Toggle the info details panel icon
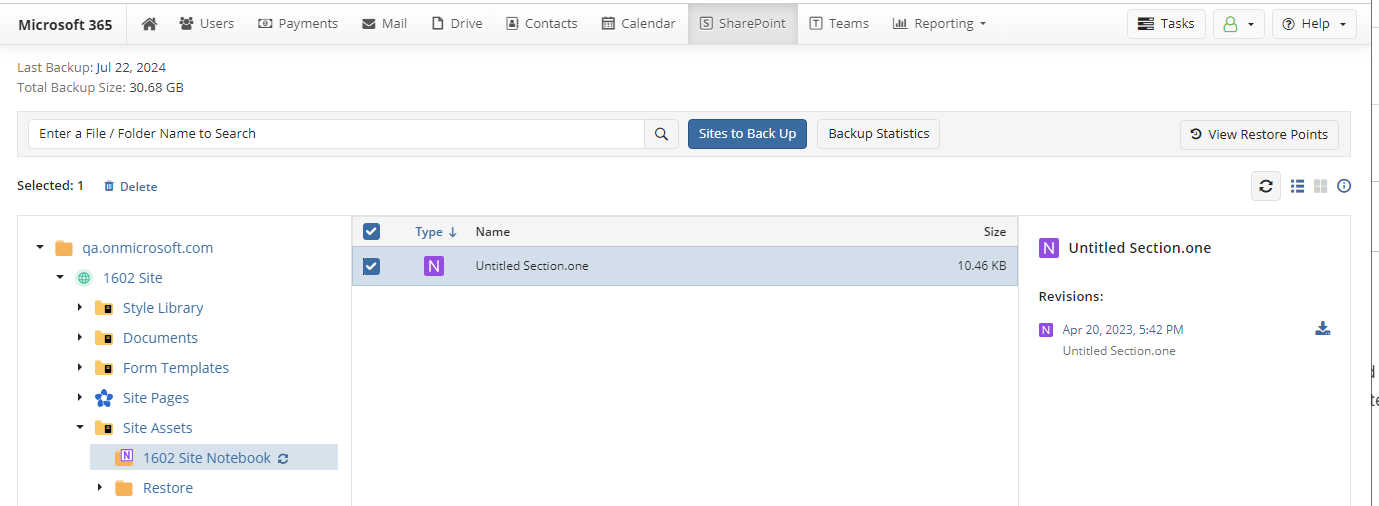The height and width of the screenshot is (506, 1379). pos(1344,186)
